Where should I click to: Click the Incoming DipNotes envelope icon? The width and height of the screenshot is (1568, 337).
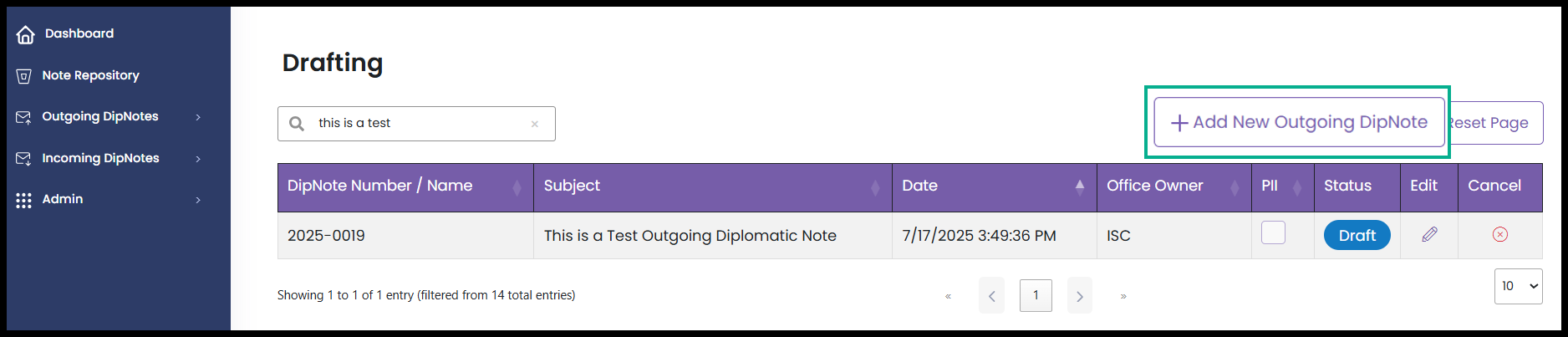pyautogui.click(x=23, y=159)
